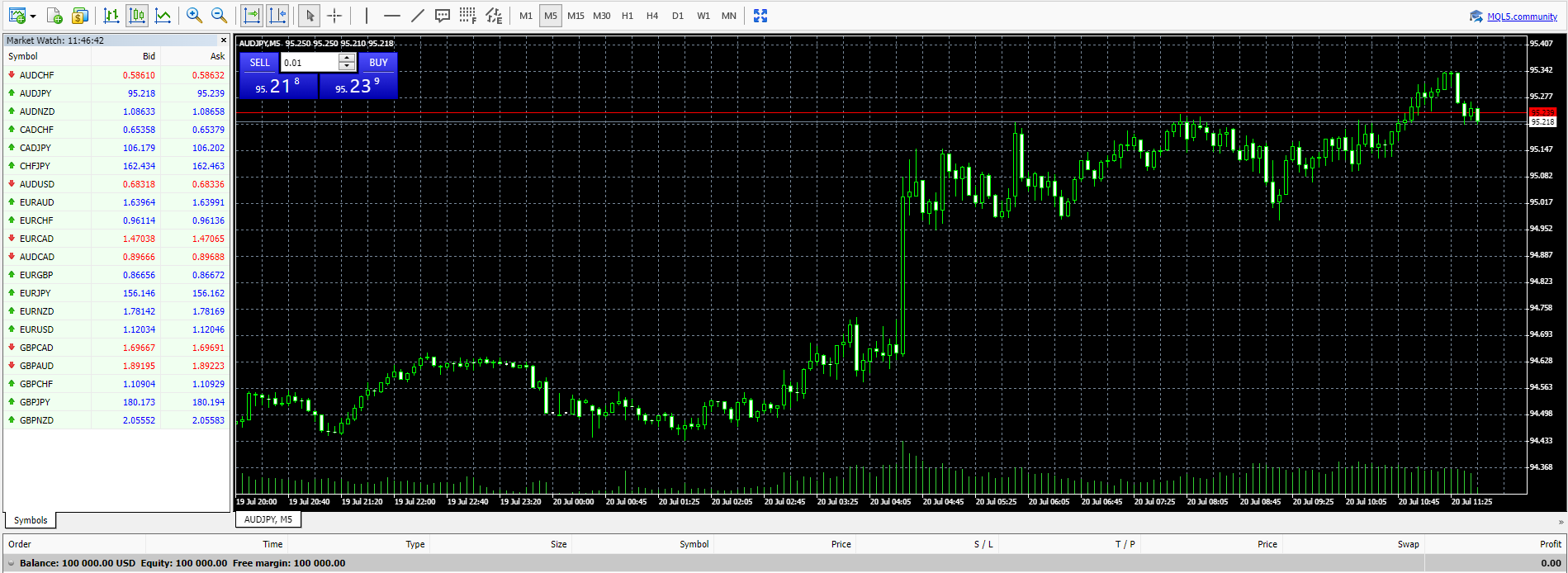The image size is (1568, 573).
Task: Set timeframe to H1
Action: coord(628,16)
